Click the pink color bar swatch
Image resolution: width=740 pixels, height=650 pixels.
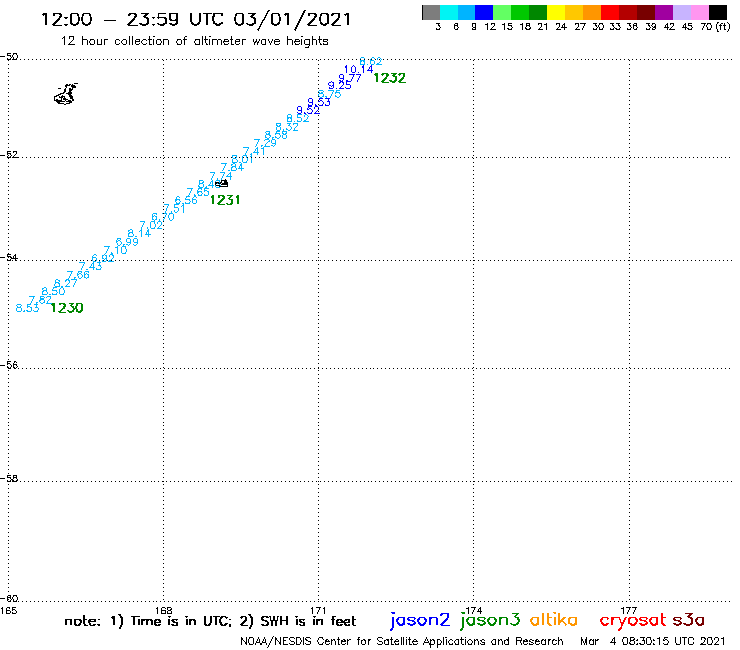click(700, 12)
